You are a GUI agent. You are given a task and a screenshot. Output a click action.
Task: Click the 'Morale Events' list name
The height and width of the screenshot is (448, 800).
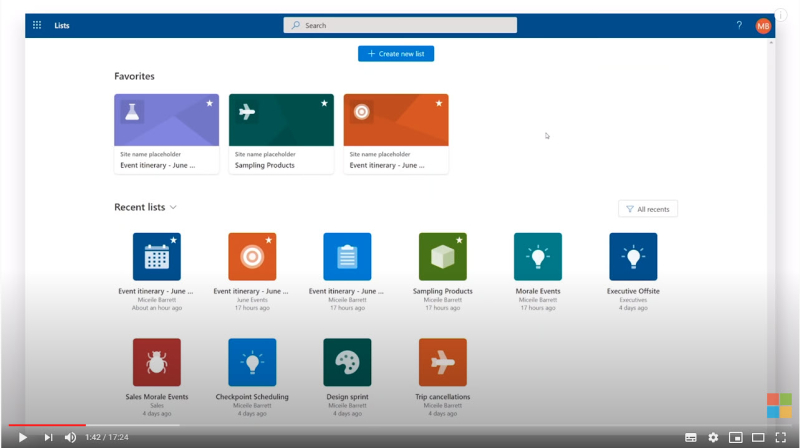tap(538, 291)
